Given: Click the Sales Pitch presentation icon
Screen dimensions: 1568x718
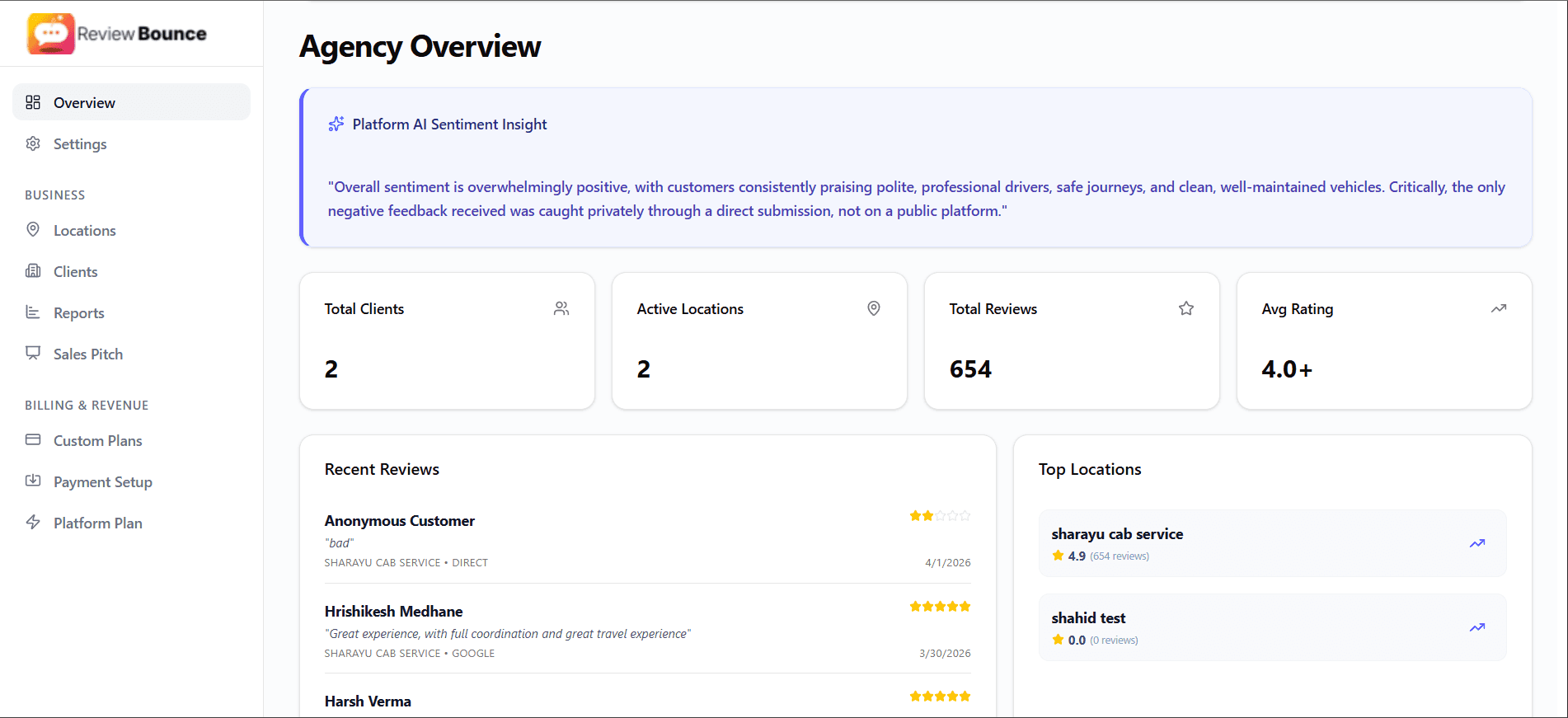Looking at the screenshot, I should click(33, 353).
